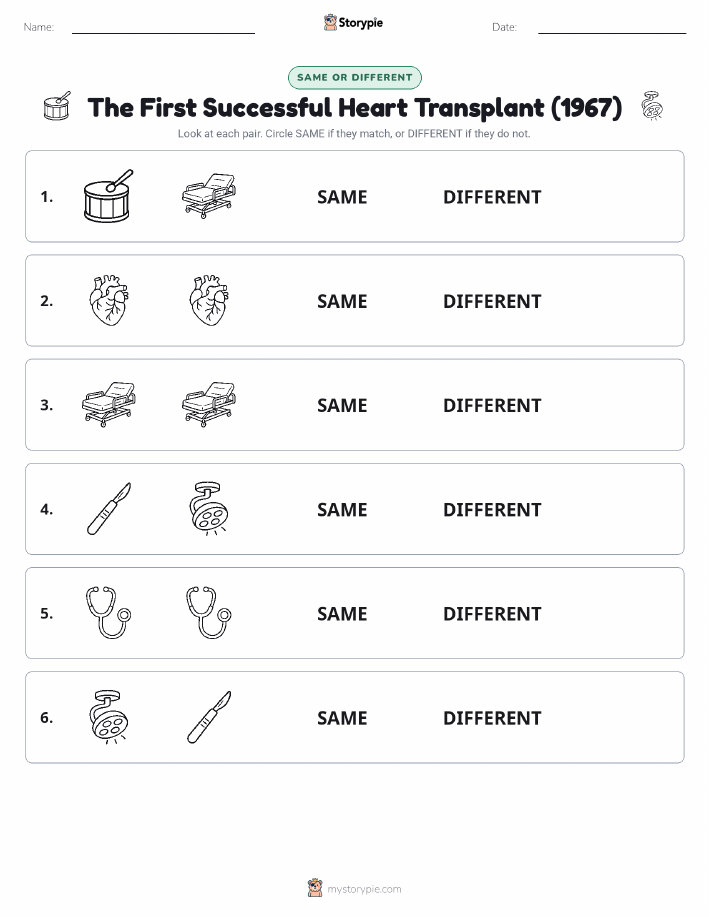Viewport: 709px width, 917px height.
Task: Choose SAME for question 3
Action: click(x=342, y=405)
